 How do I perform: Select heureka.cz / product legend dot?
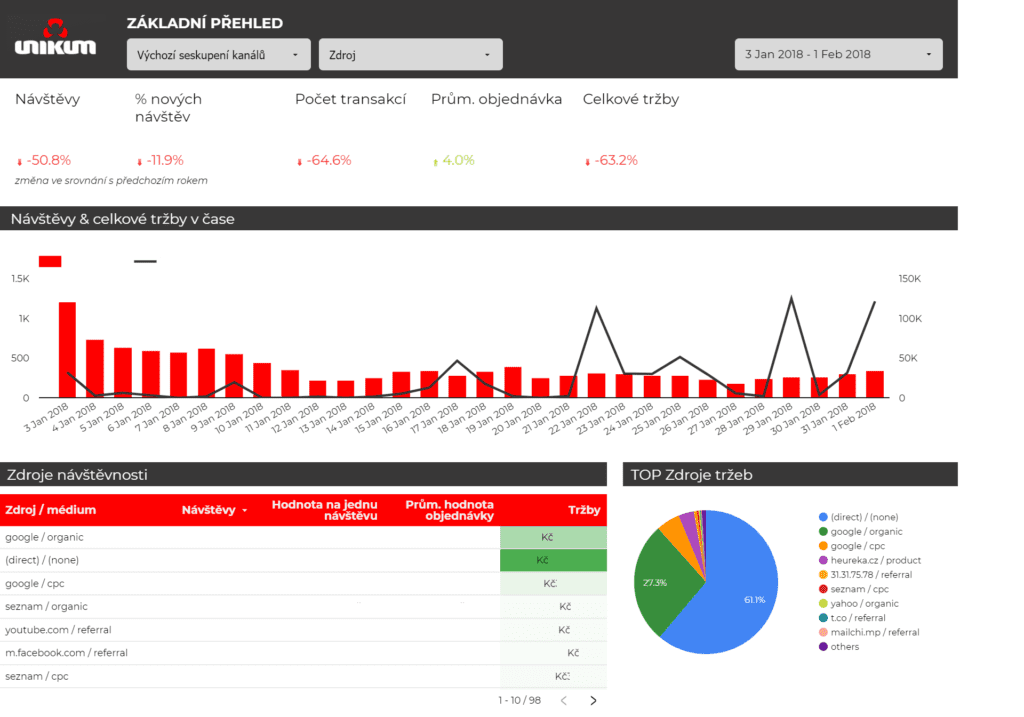(823, 561)
